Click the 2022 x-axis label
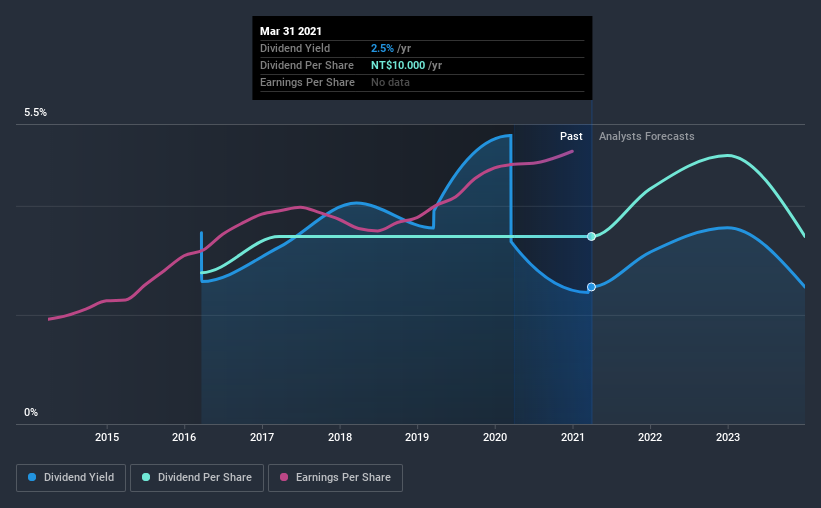Image resolution: width=821 pixels, height=508 pixels. (x=650, y=437)
